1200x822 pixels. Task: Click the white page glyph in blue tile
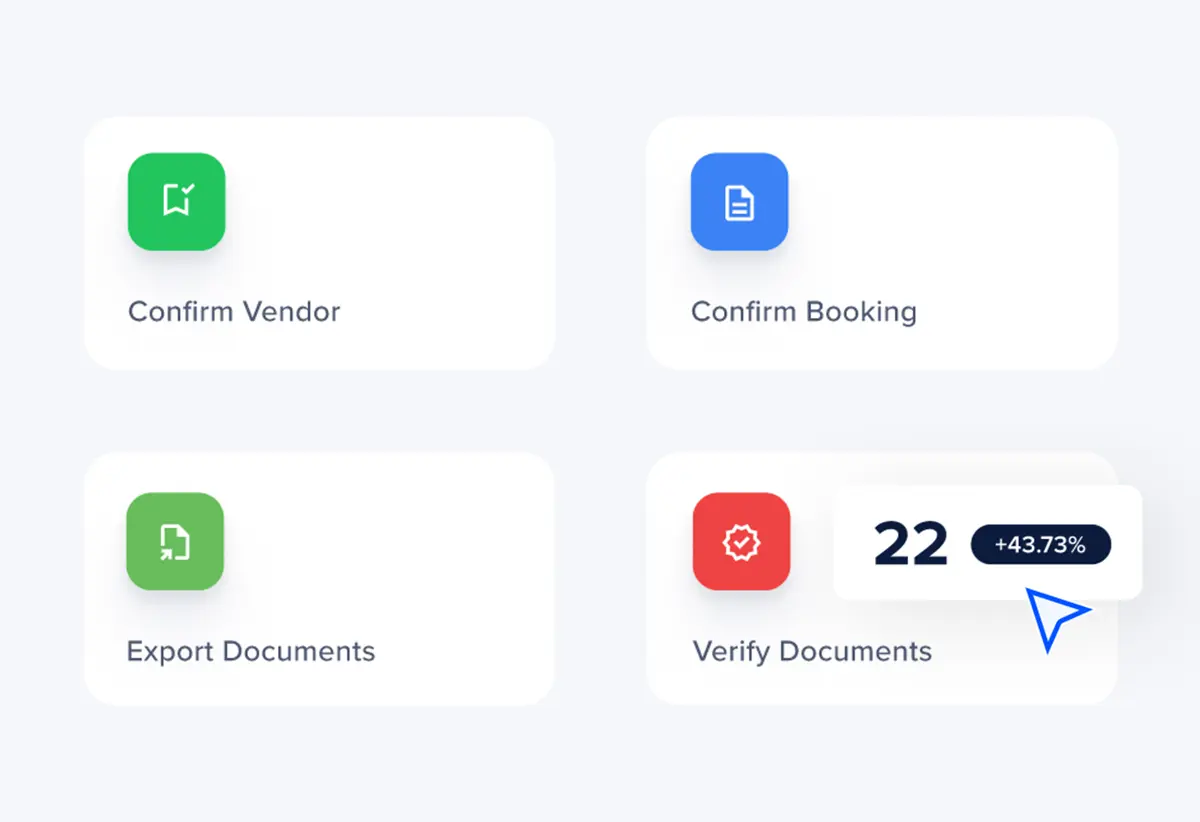click(x=739, y=202)
